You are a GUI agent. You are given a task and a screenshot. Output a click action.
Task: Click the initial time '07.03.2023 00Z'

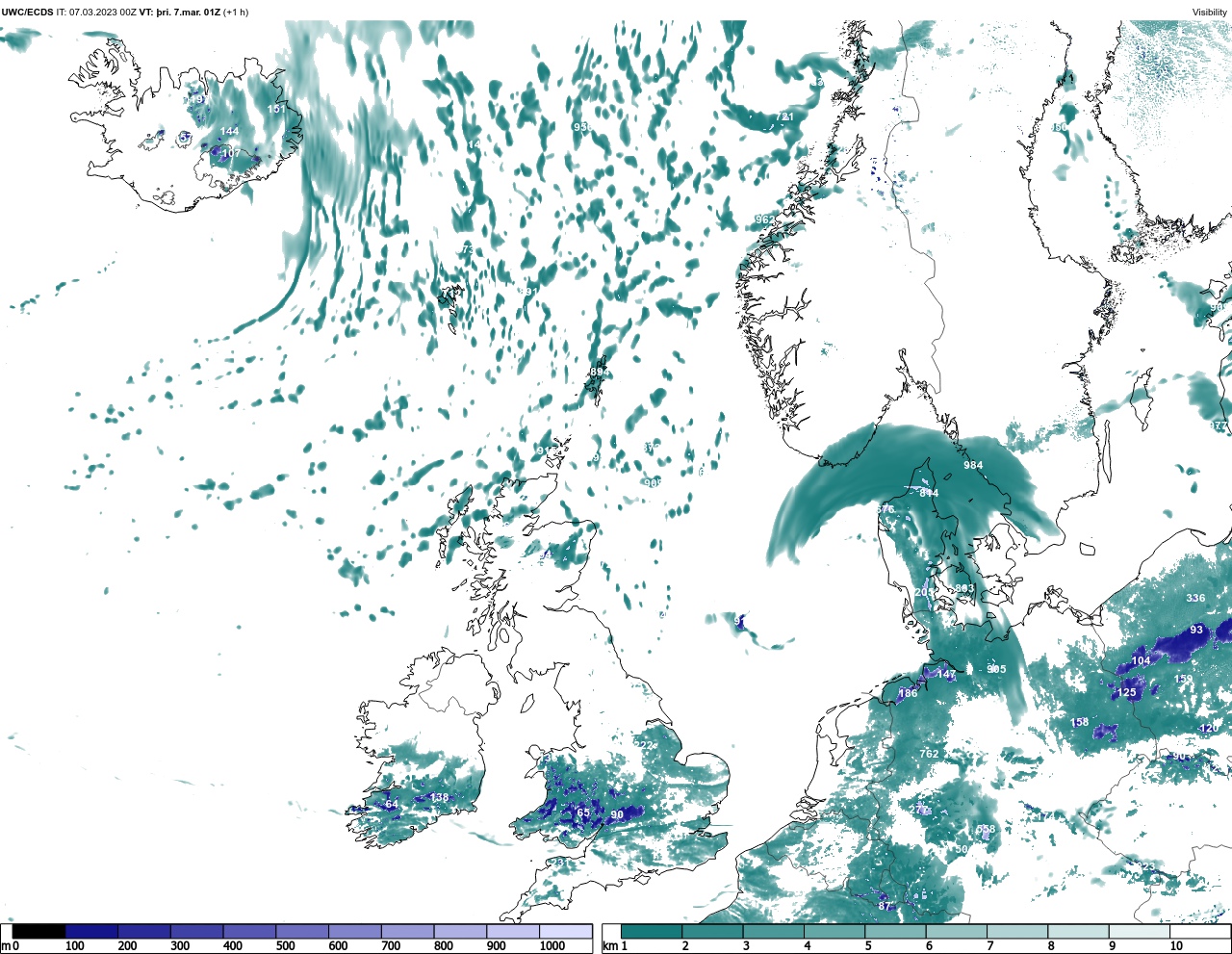click(103, 13)
